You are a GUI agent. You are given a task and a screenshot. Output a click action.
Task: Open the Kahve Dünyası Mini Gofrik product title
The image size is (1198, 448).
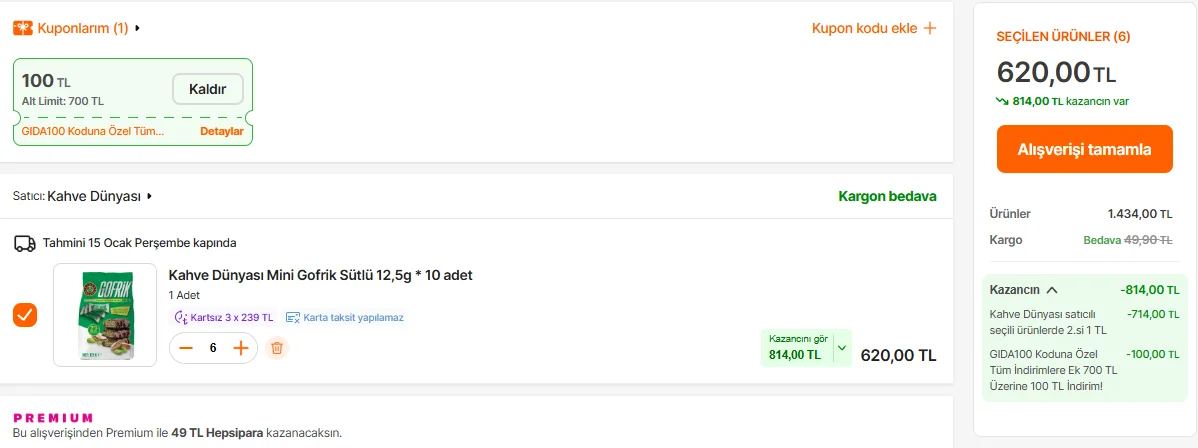[x=320, y=275]
